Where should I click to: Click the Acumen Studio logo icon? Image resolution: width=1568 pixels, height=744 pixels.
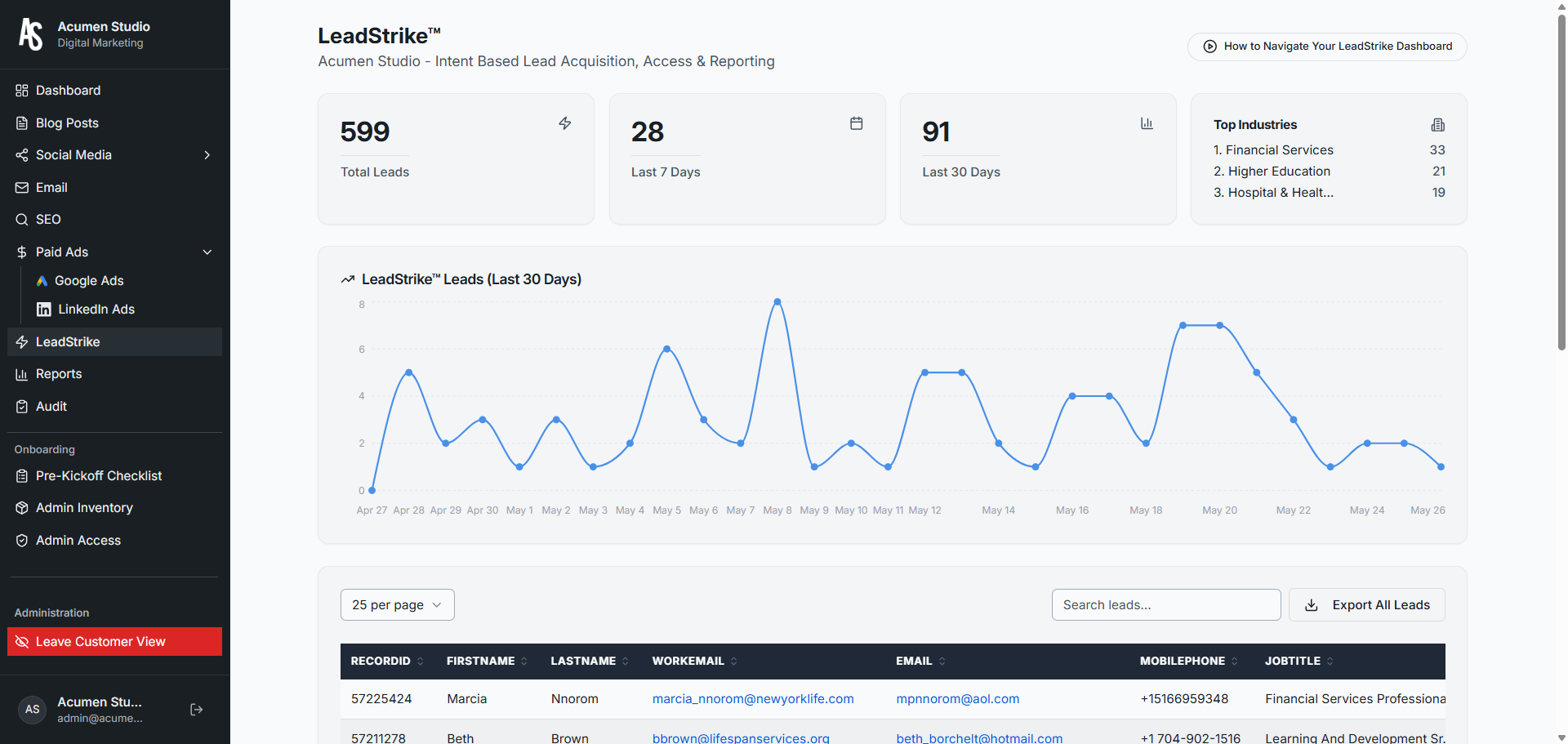pos(31,34)
